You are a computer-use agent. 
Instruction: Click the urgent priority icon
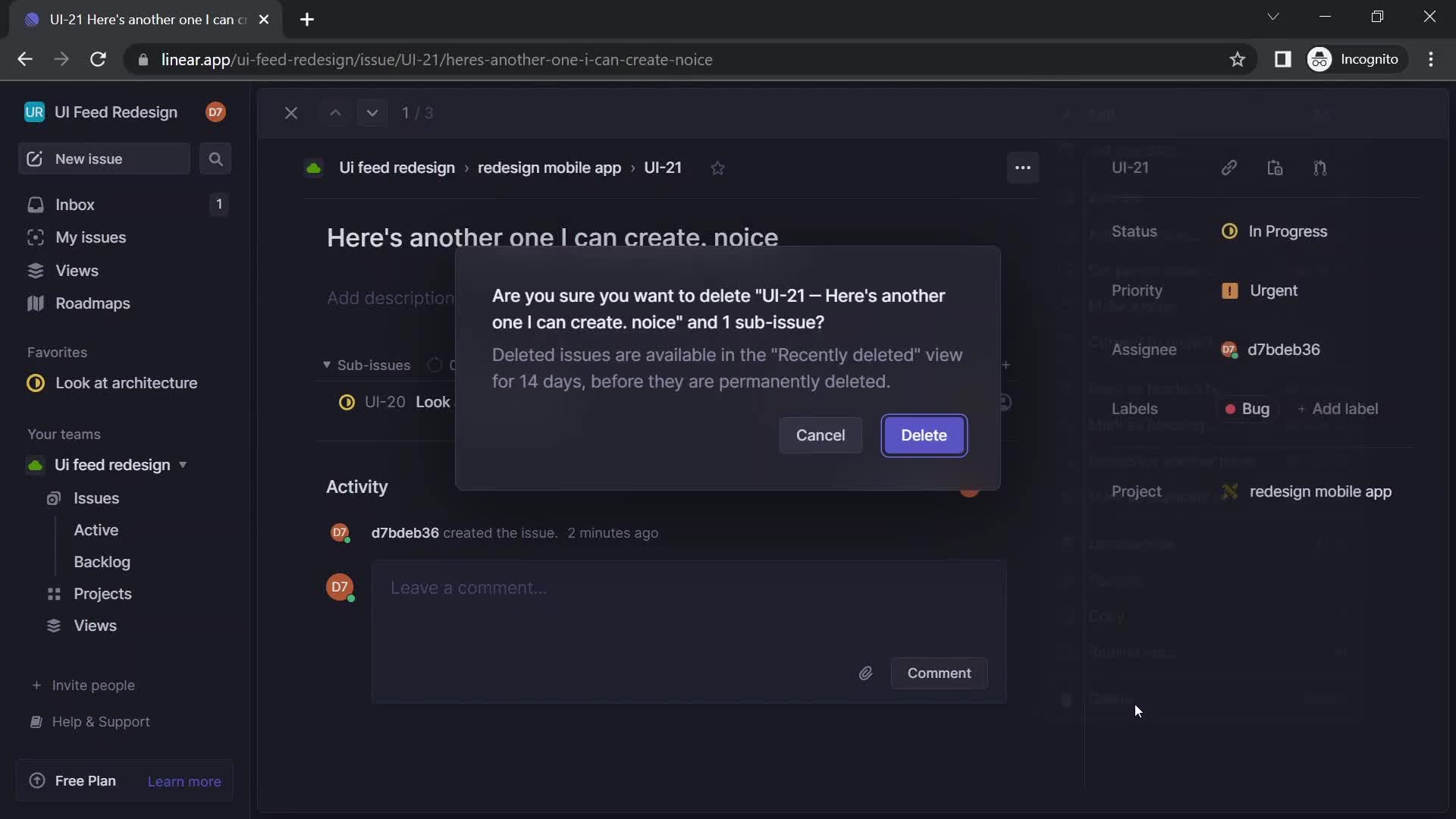pyautogui.click(x=1229, y=291)
